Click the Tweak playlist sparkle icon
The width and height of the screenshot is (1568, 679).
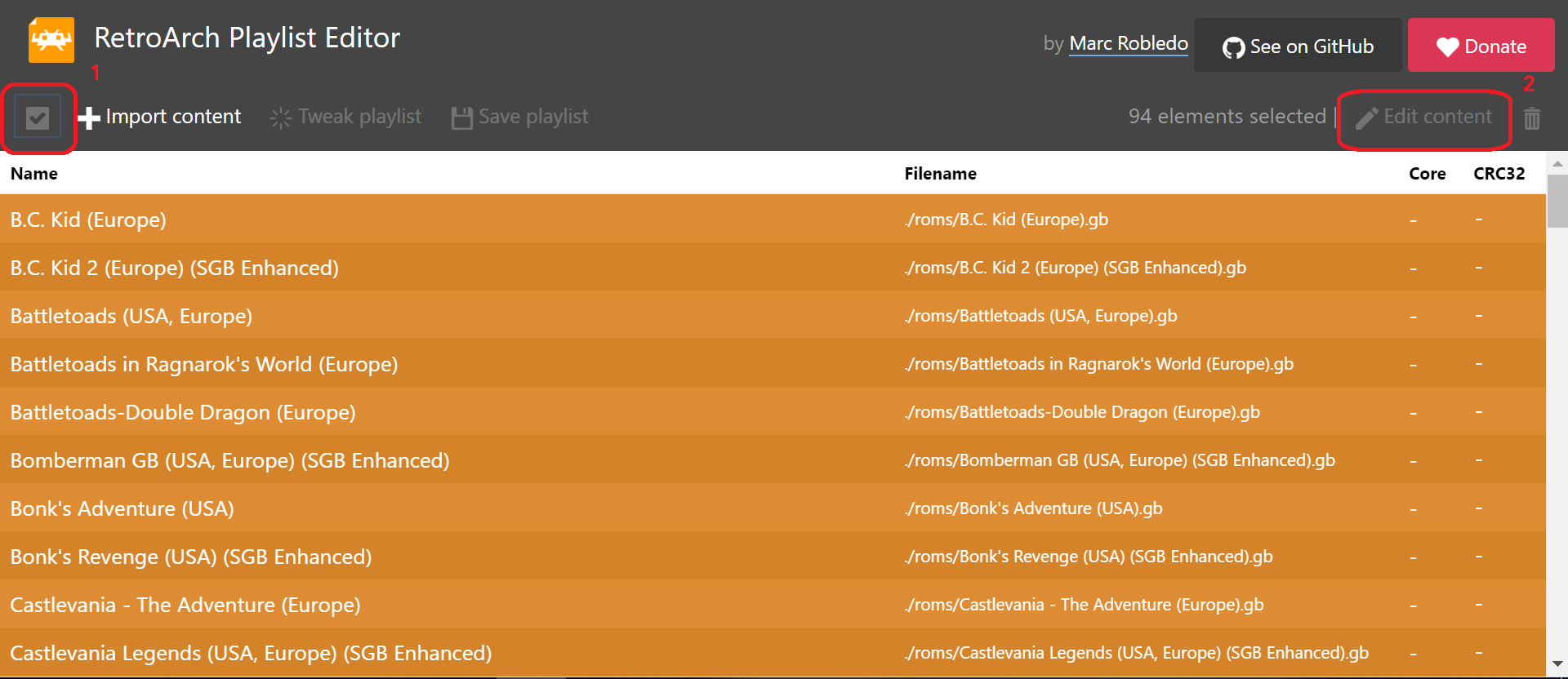pyautogui.click(x=281, y=118)
